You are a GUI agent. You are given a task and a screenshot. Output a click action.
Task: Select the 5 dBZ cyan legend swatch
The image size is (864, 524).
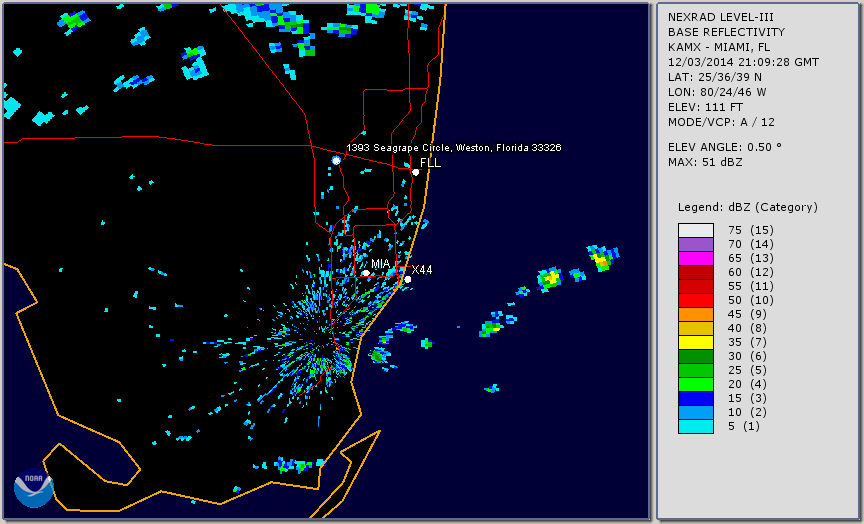(696, 426)
